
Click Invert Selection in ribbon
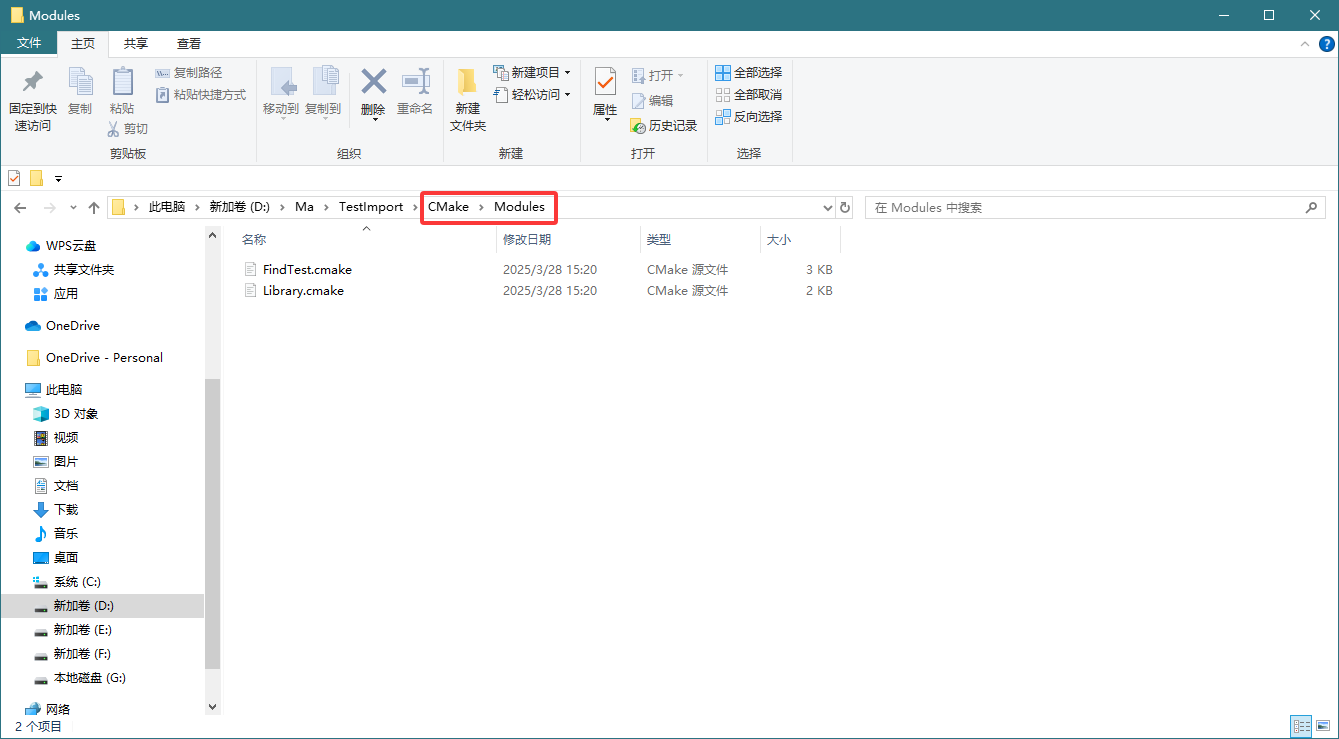coord(748,117)
